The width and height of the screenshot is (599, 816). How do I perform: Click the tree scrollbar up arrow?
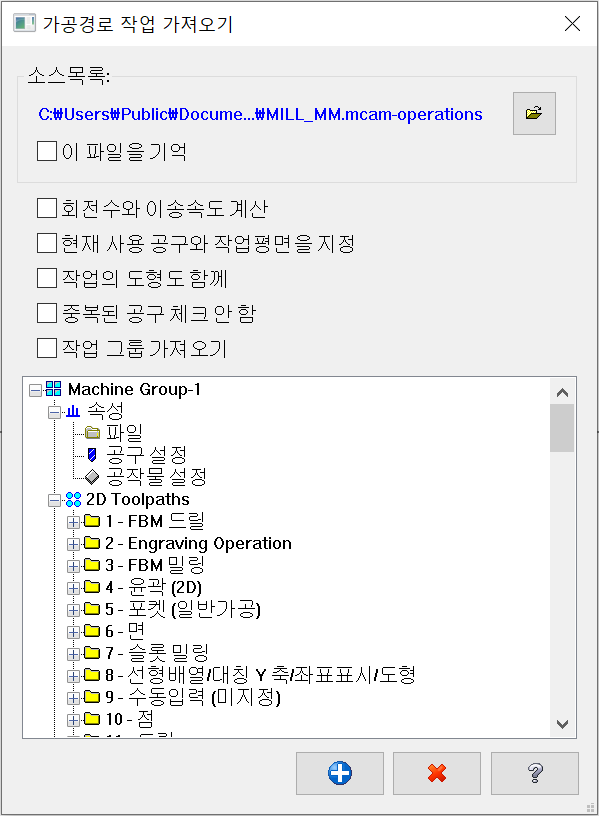pos(562,392)
